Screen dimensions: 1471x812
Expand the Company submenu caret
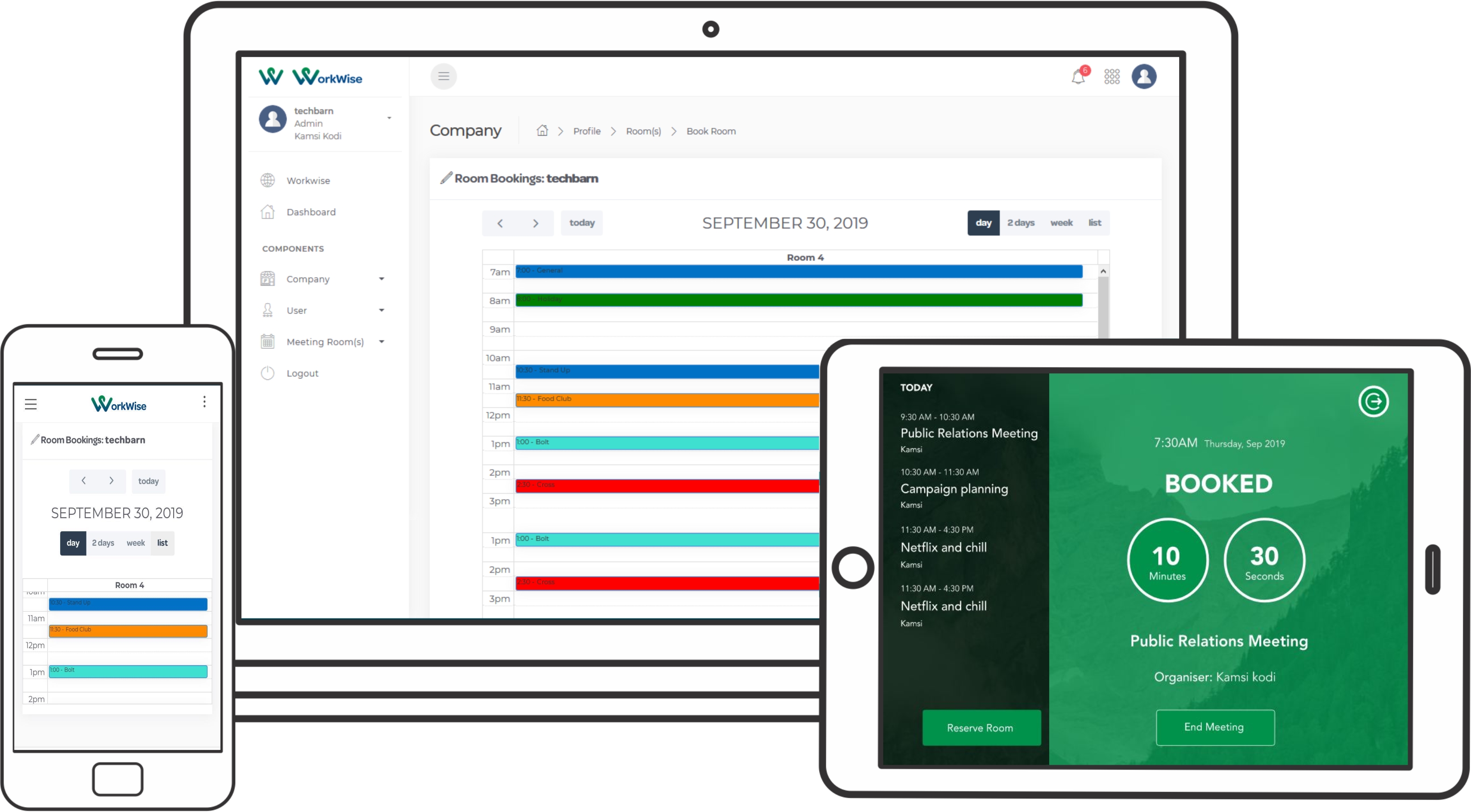coord(382,279)
